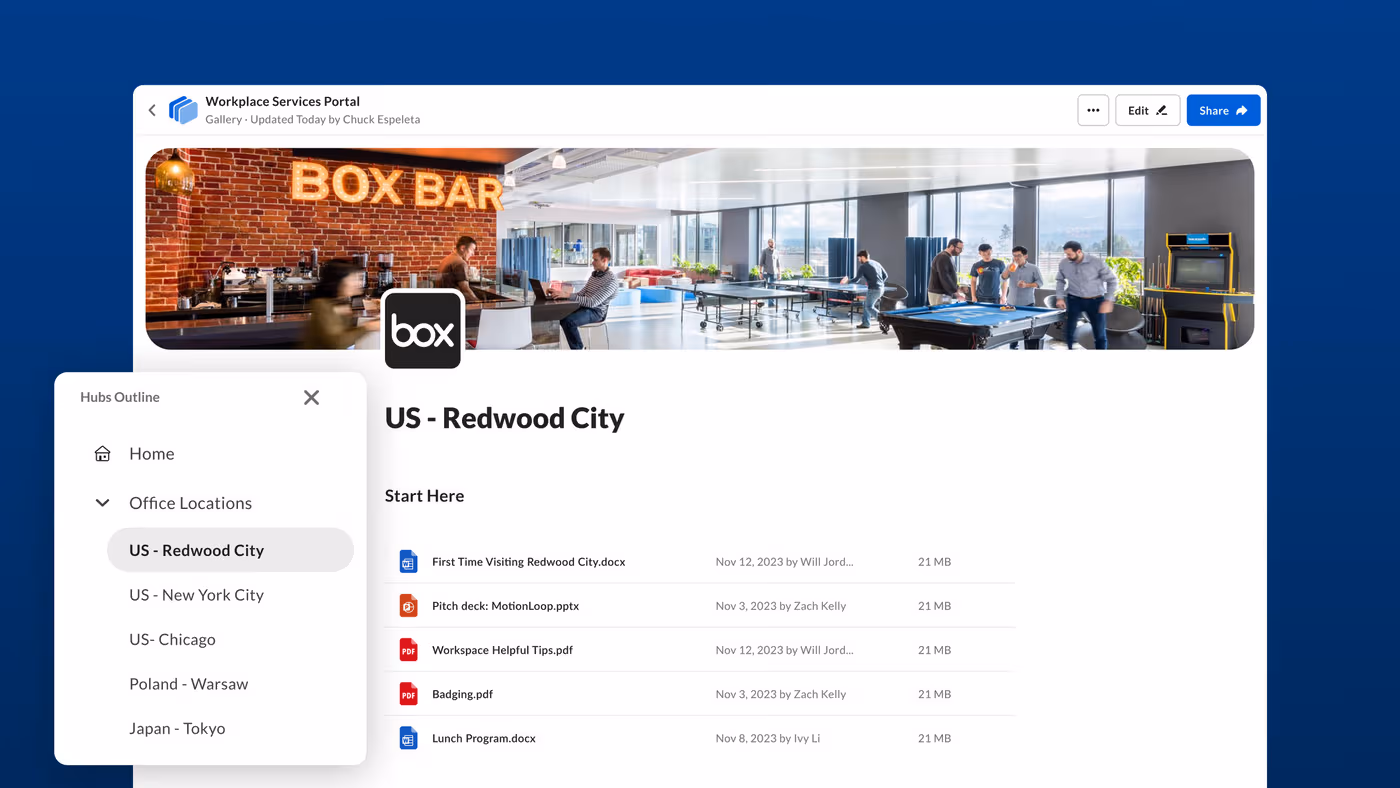The height and width of the screenshot is (788, 1400).
Task: Click the Edit button
Action: click(x=1147, y=110)
